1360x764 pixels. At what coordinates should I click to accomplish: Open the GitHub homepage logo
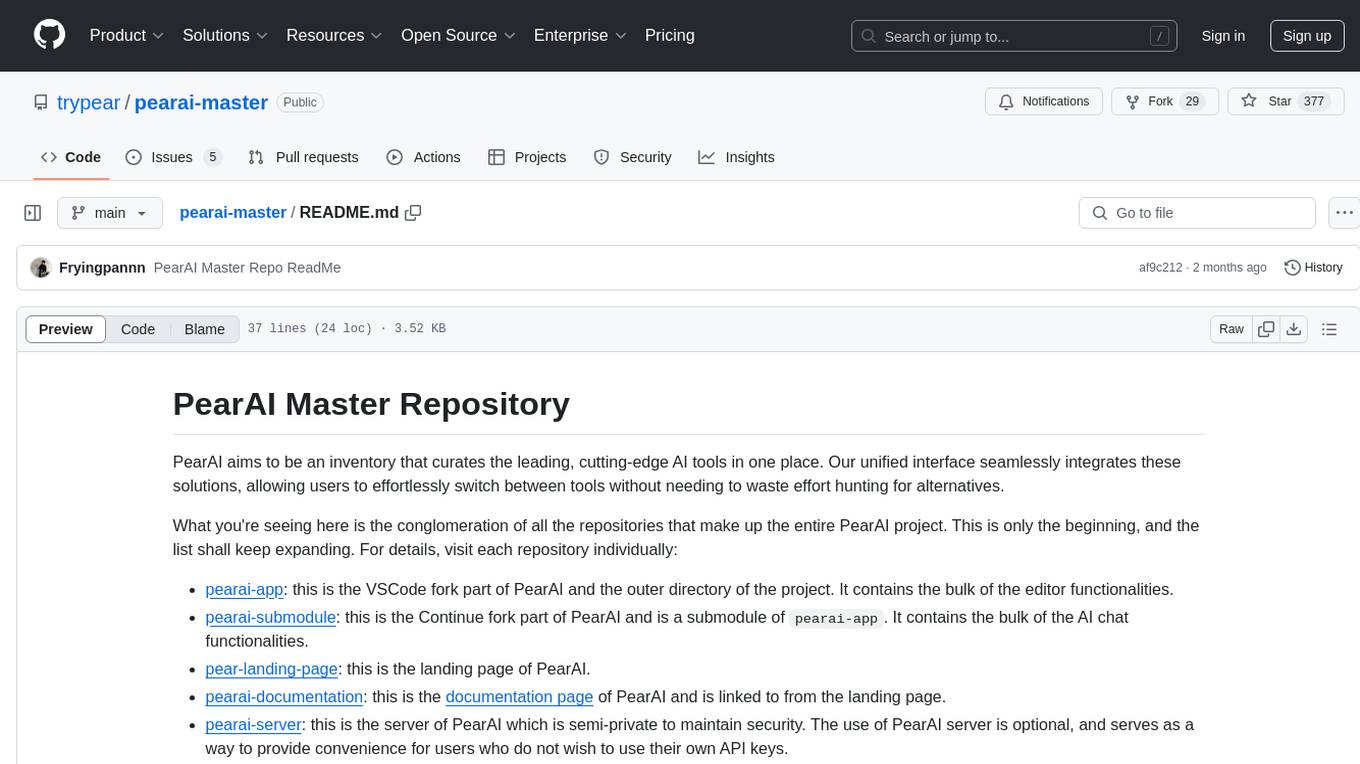click(x=49, y=35)
